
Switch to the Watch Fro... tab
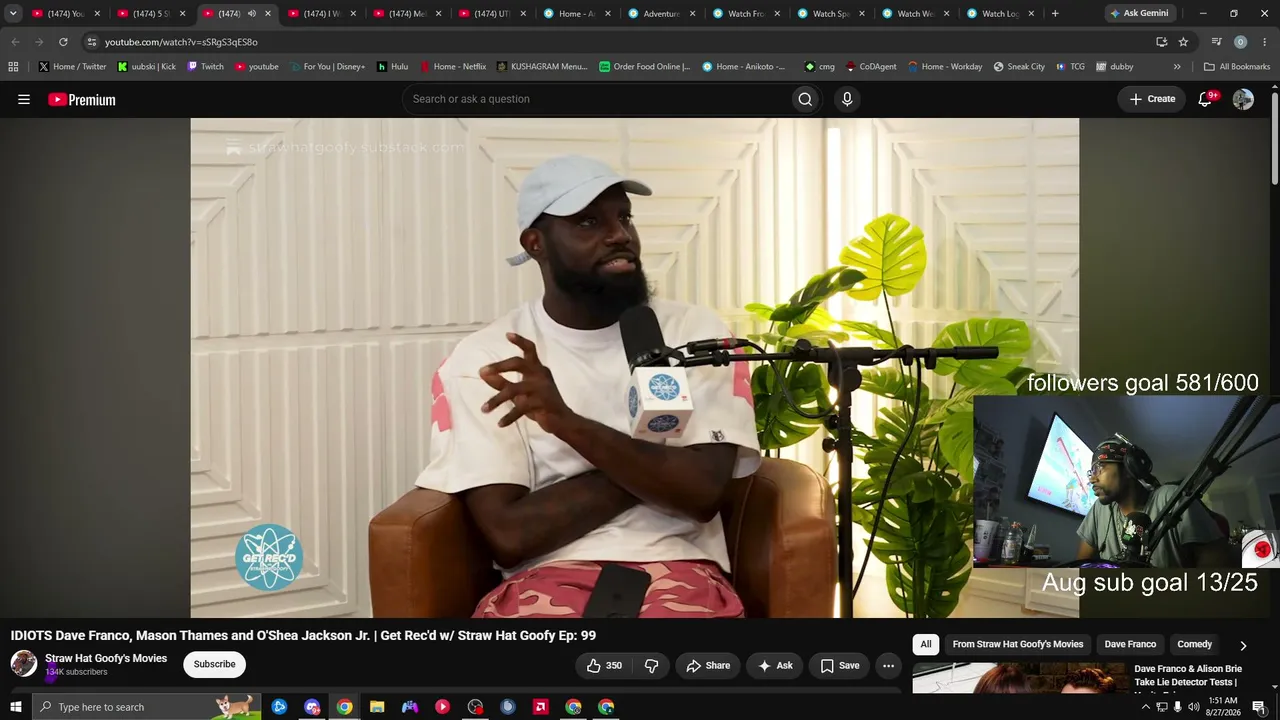pyautogui.click(x=747, y=14)
